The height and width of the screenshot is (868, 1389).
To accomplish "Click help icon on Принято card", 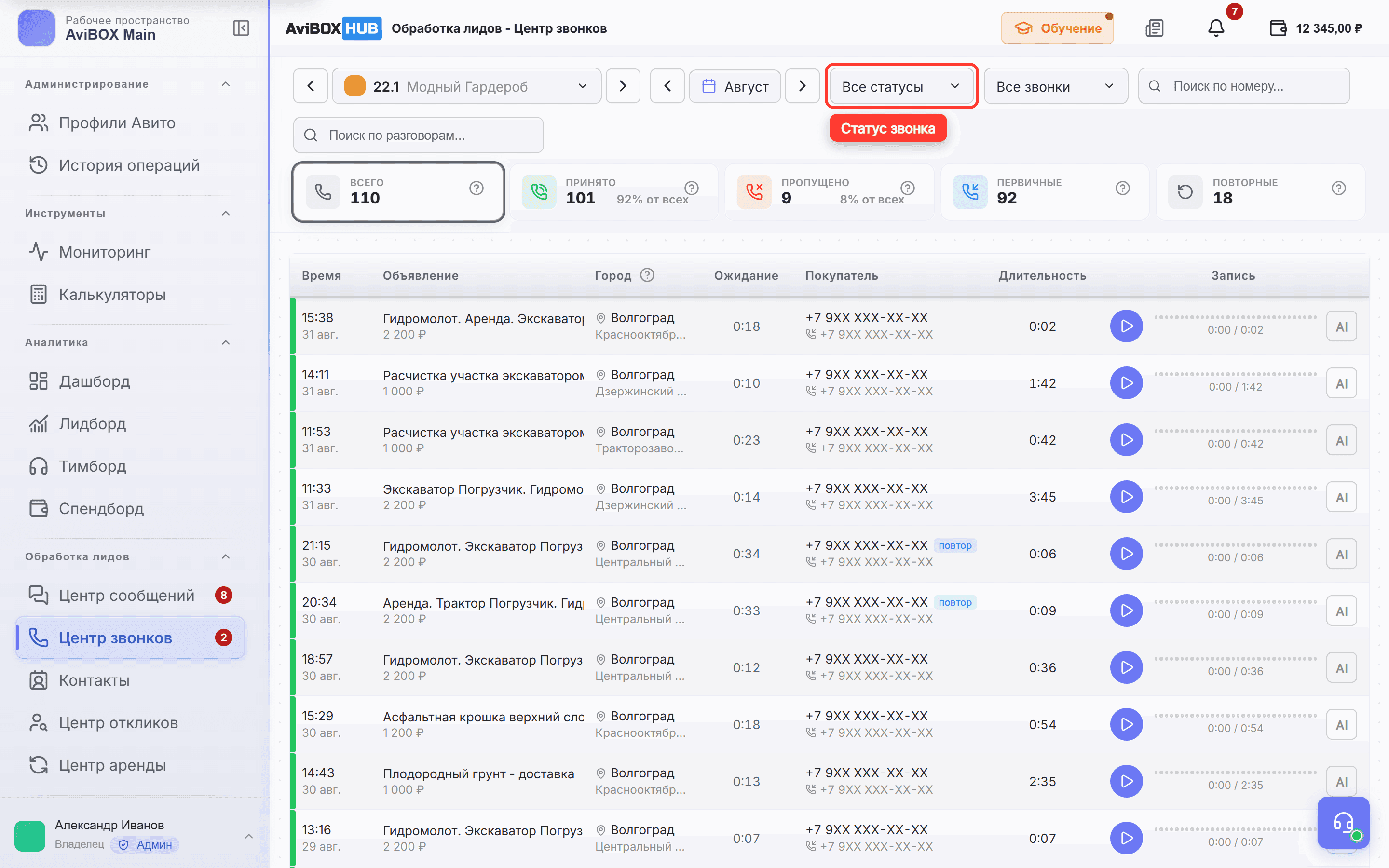I will coord(692,188).
